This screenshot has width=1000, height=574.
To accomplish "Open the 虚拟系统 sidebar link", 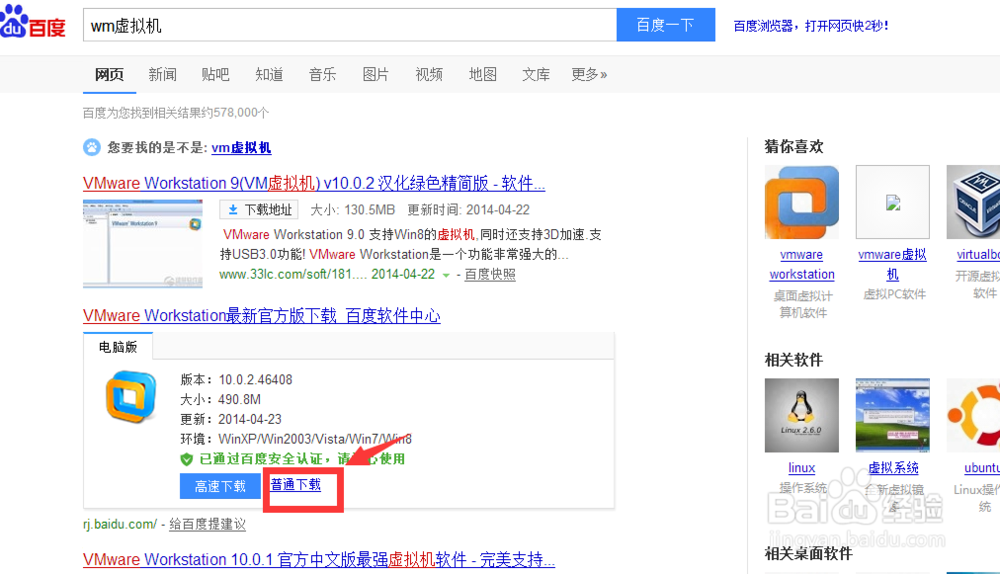I will point(893,468).
